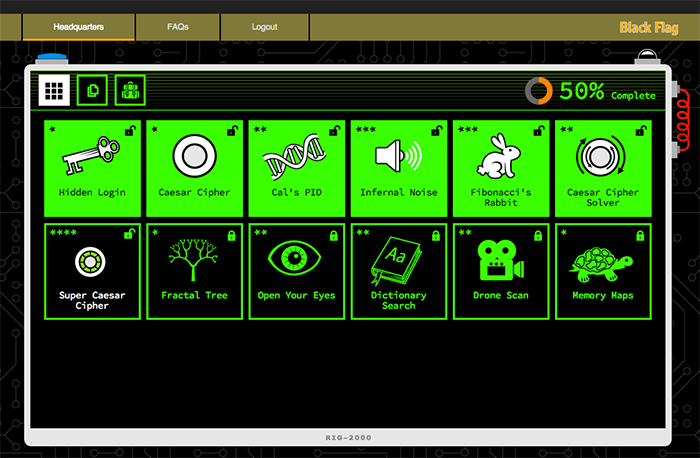
Task: Select Logout in the top navigation
Action: coord(264,27)
